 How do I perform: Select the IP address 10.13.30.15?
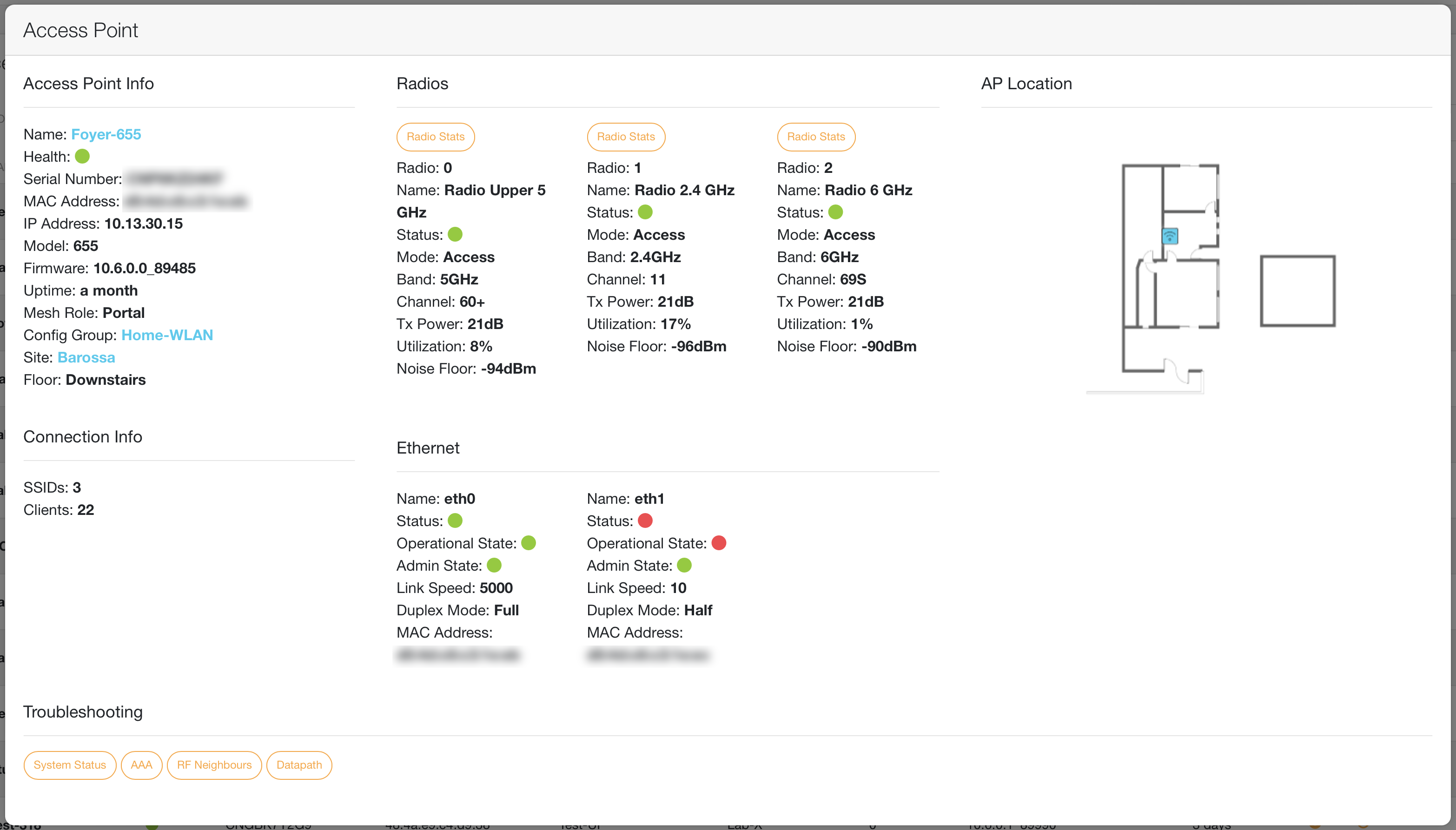(144, 224)
